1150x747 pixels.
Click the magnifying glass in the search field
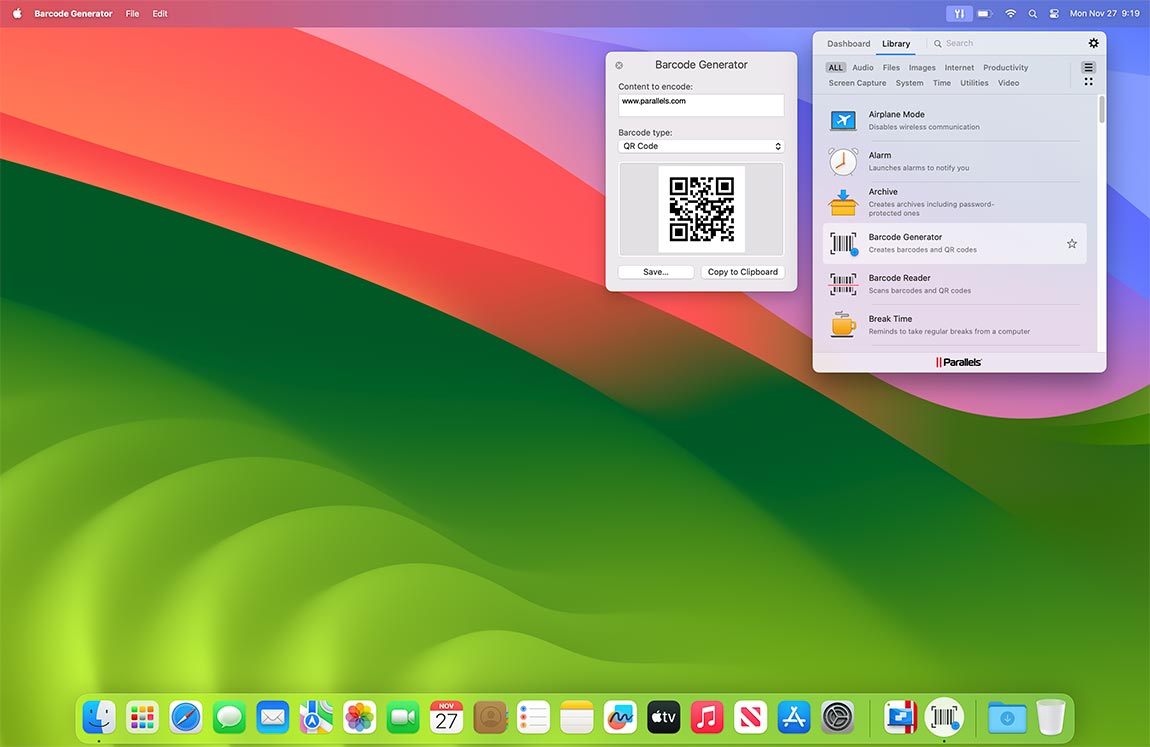click(x=939, y=43)
